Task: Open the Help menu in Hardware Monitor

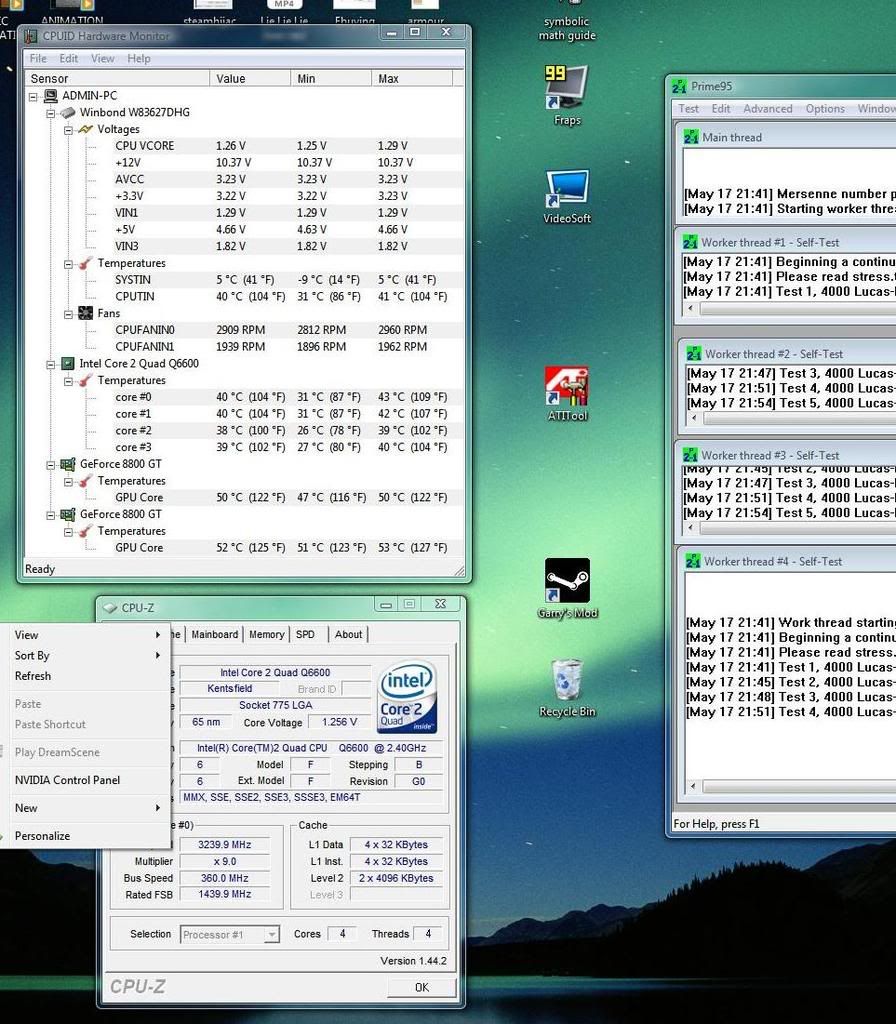Action: (x=138, y=59)
